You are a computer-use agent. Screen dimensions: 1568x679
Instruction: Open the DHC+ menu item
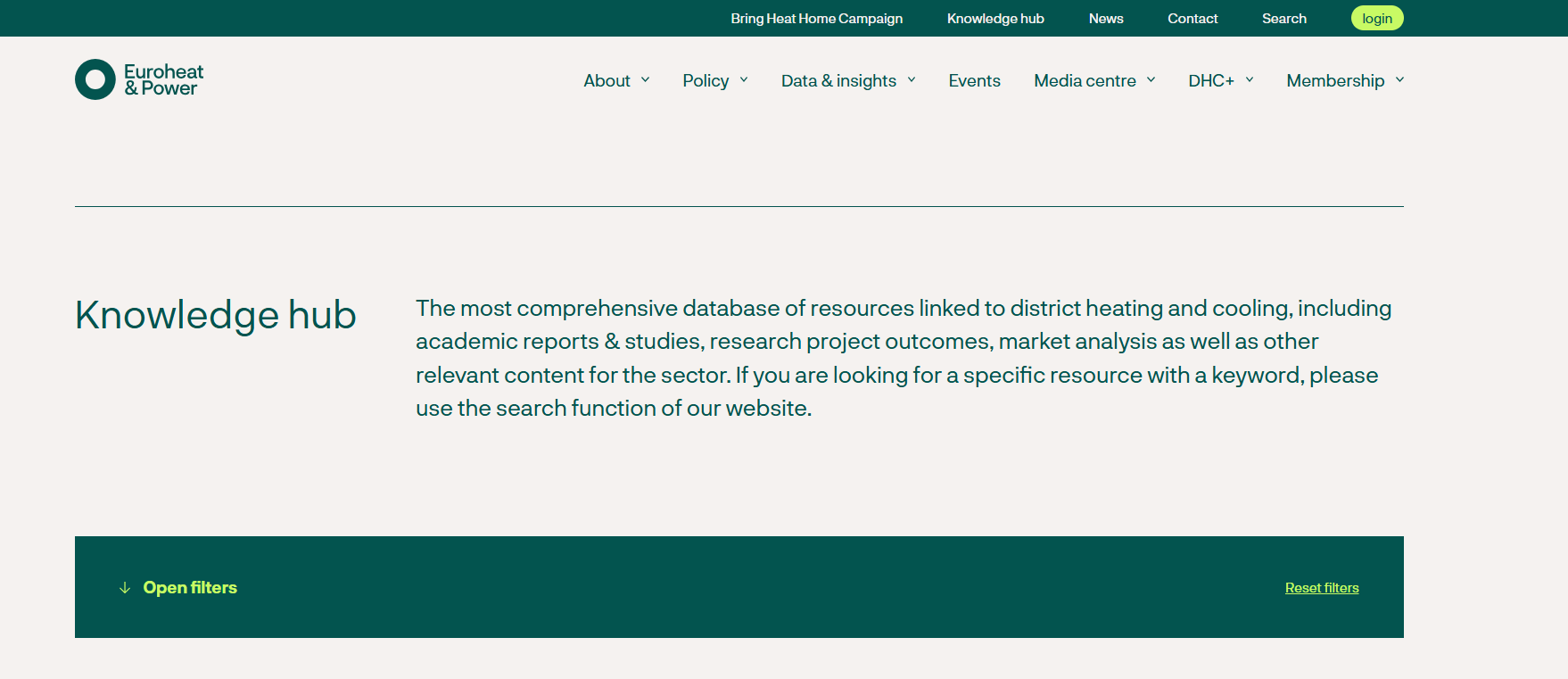tap(1211, 80)
